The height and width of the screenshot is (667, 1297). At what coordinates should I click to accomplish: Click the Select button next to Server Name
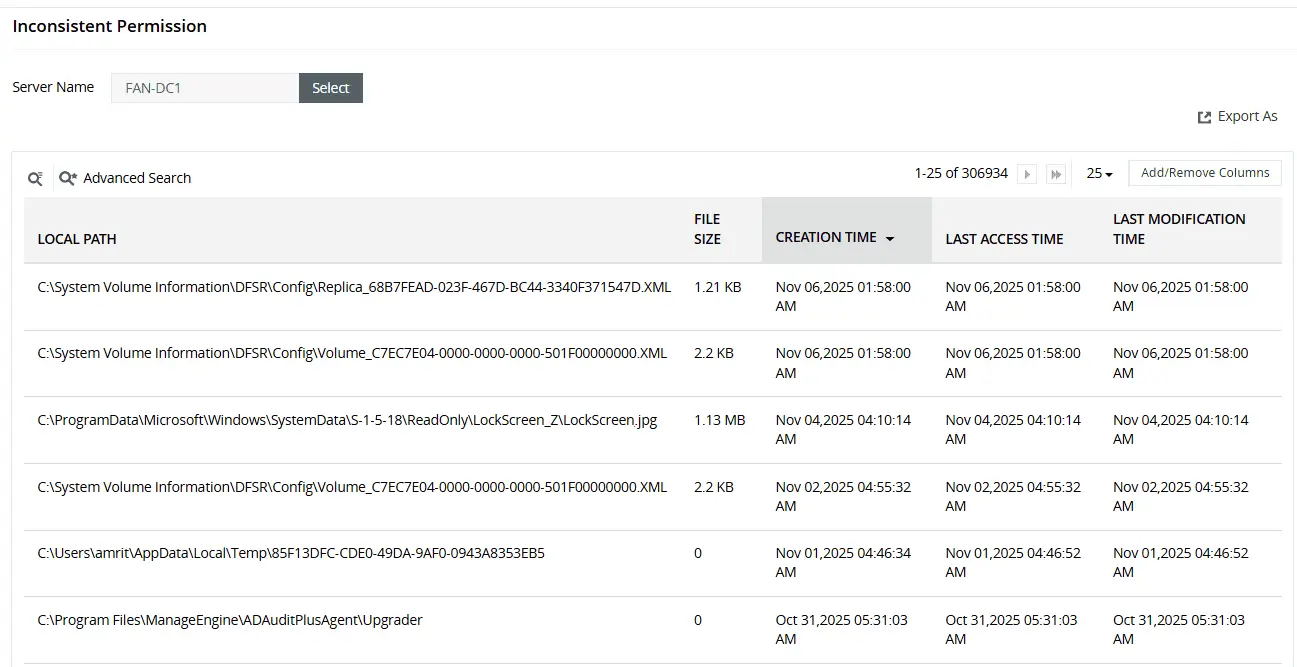pos(330,88)
